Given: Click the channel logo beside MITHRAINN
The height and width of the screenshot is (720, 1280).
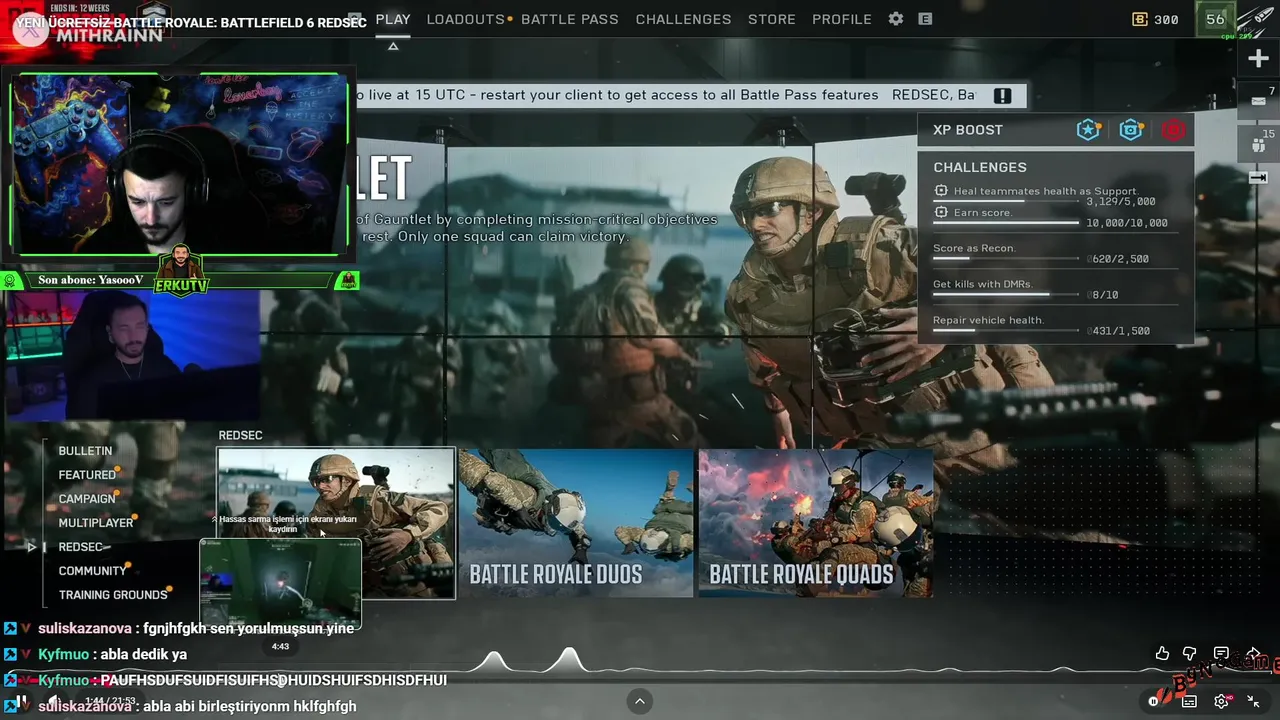Looking at the screenshot, I should tap(30, 30).
